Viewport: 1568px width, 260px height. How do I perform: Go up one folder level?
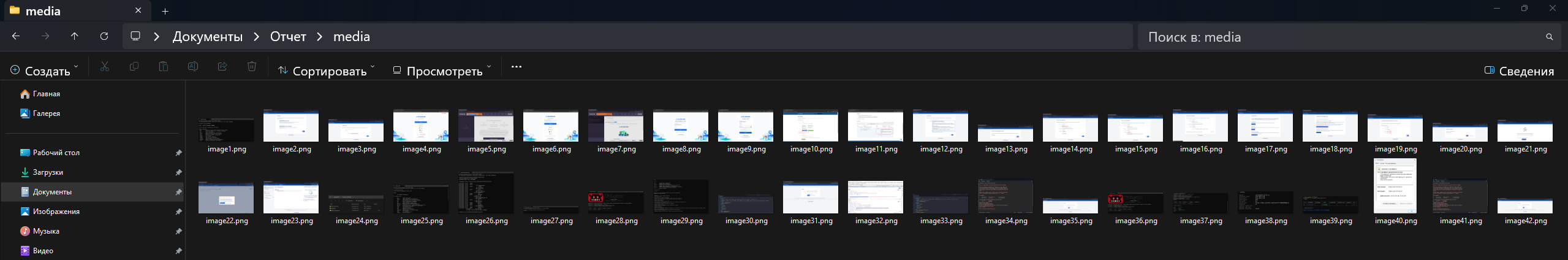pyautogui.click(x=75, y=36)
